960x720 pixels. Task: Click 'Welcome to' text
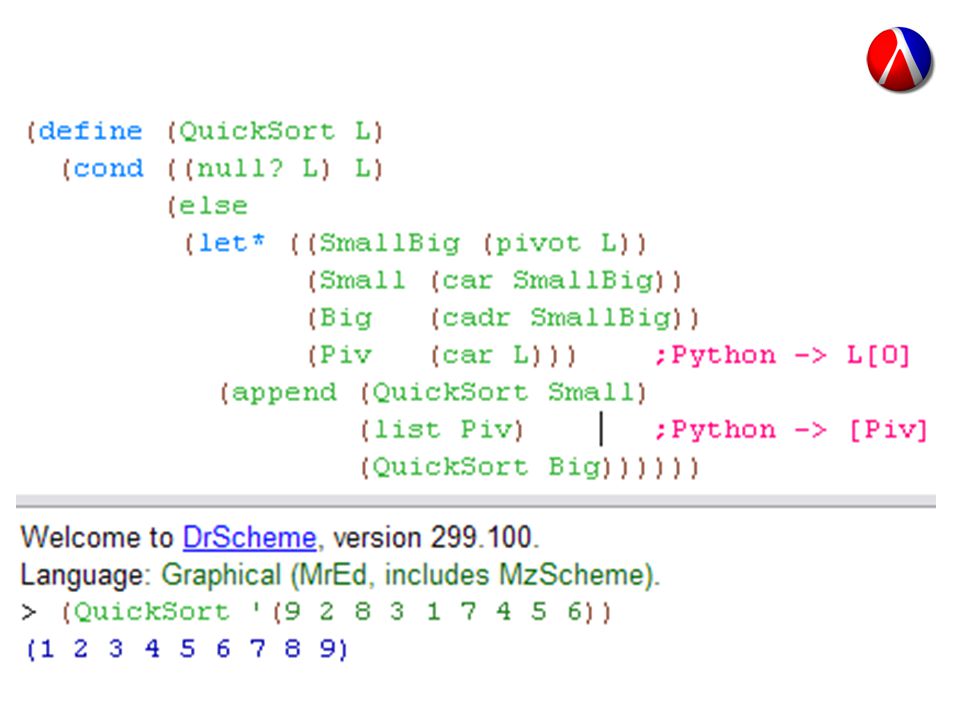tap(97, 538)
